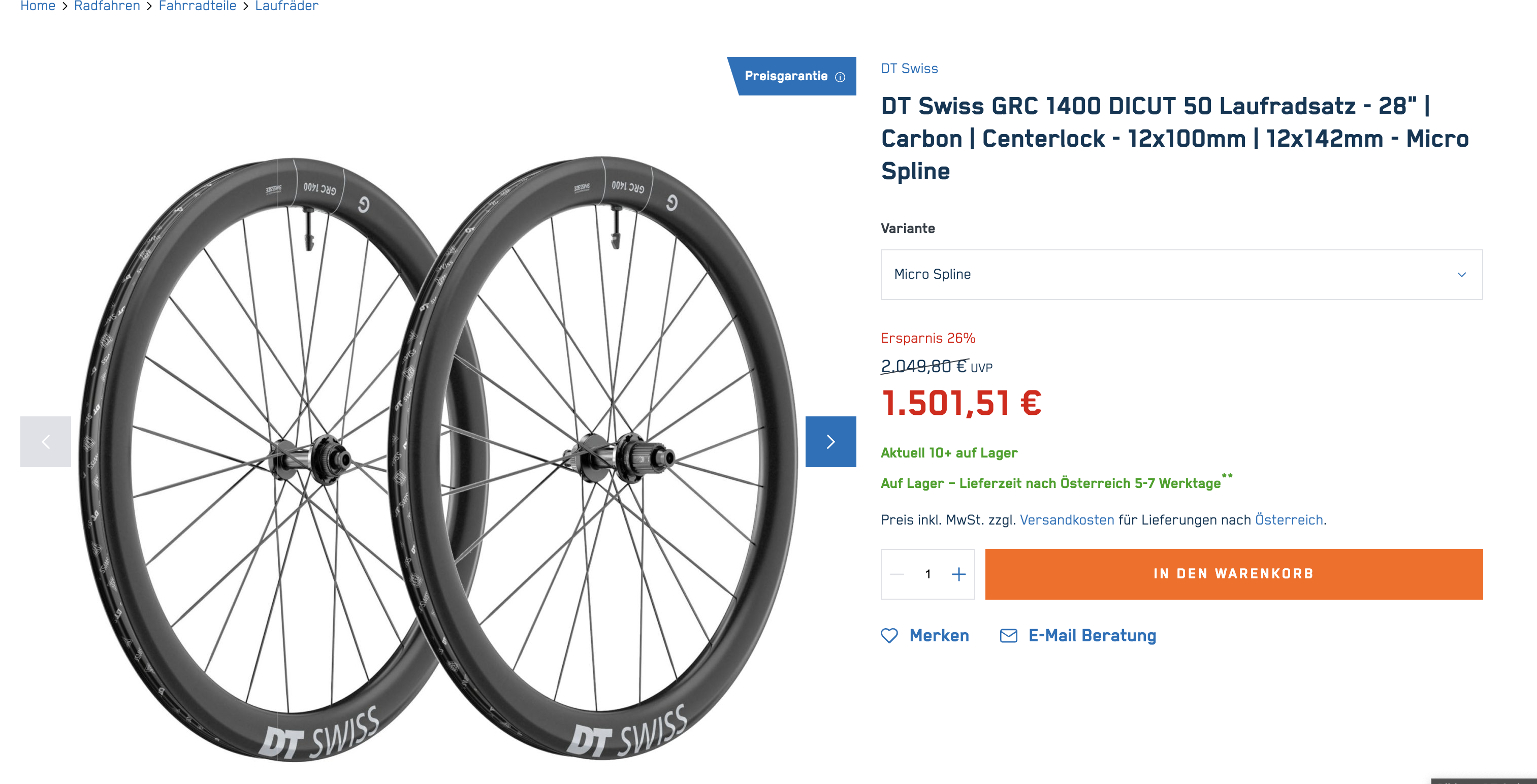Show the previous product image

pos(45,442)
